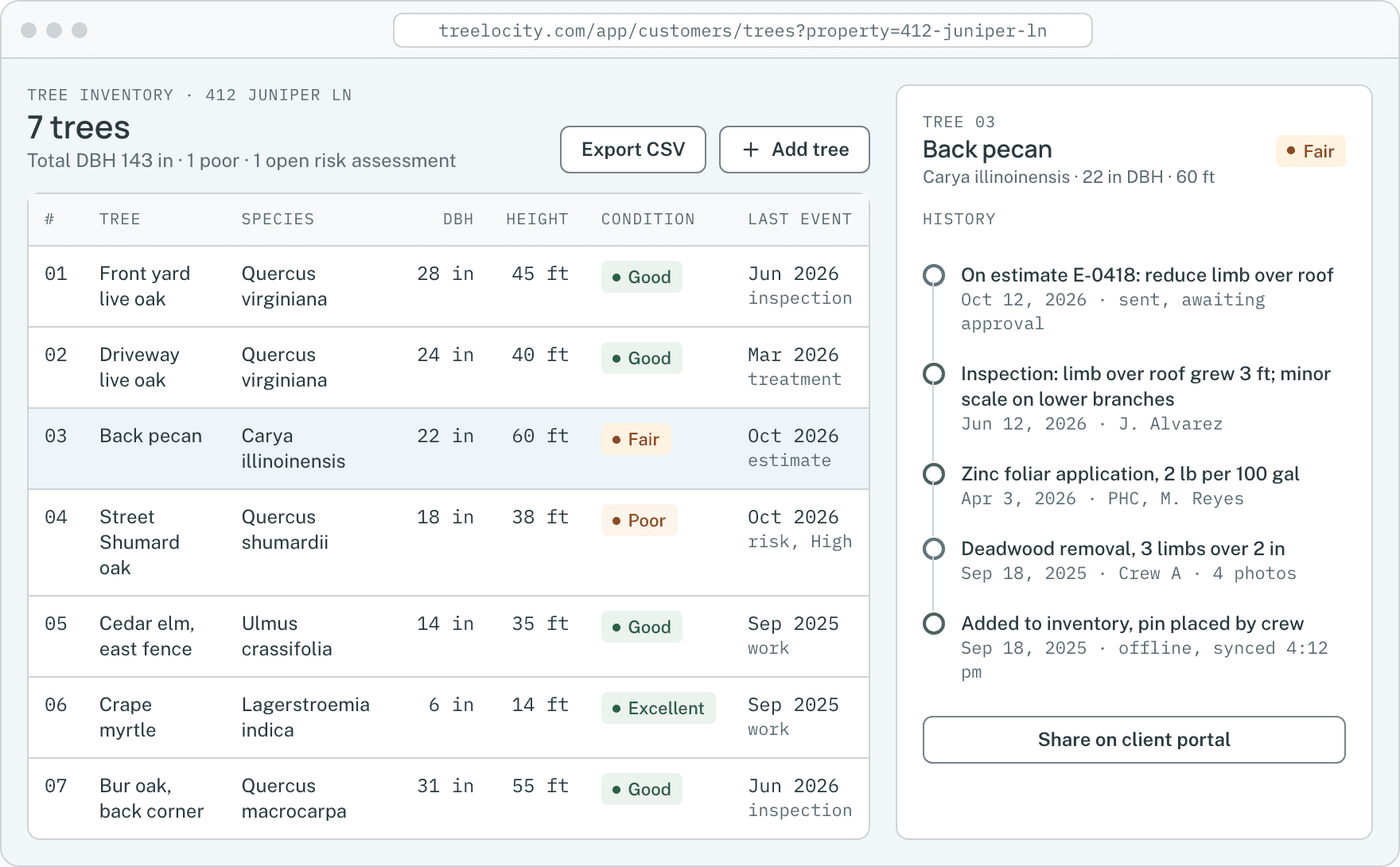Sort by the HEIGHT column header
The image size is (1400, 867).
click(x=537, y=220)
